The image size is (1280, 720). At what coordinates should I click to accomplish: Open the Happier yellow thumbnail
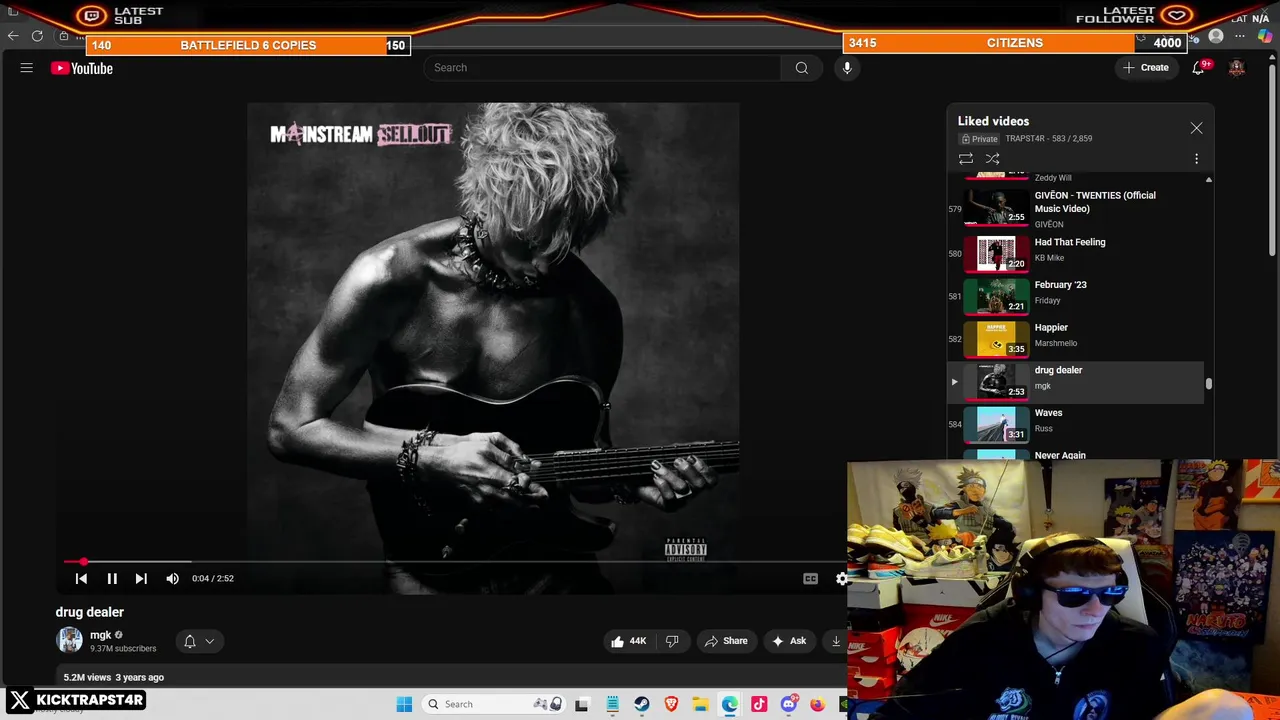tap(996, 339)
